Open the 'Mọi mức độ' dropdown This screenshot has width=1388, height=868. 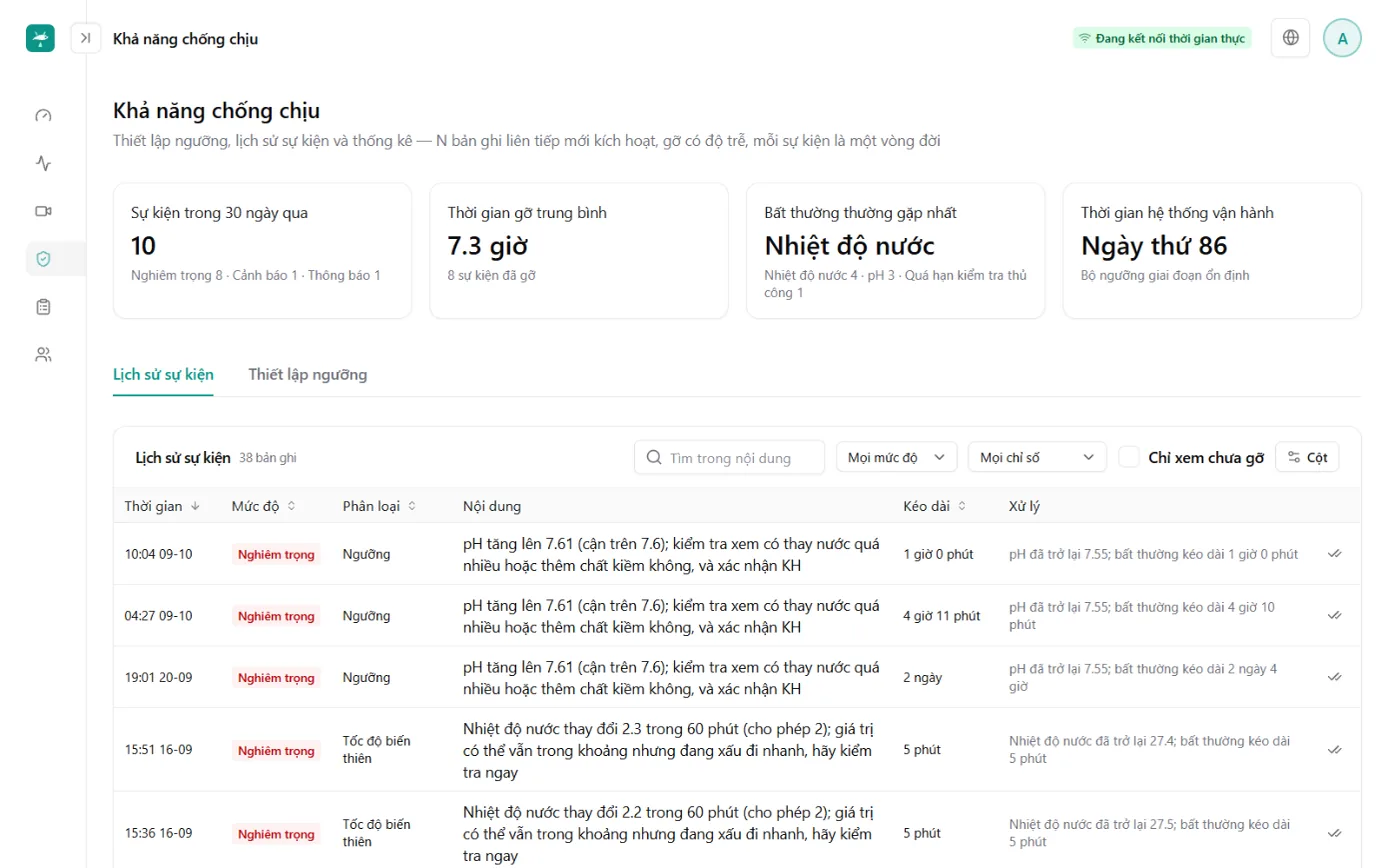point(897,457)
